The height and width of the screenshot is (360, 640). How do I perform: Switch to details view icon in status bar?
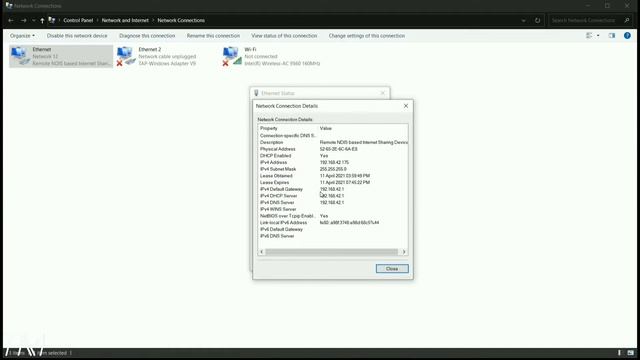click(x=619, y=353)
